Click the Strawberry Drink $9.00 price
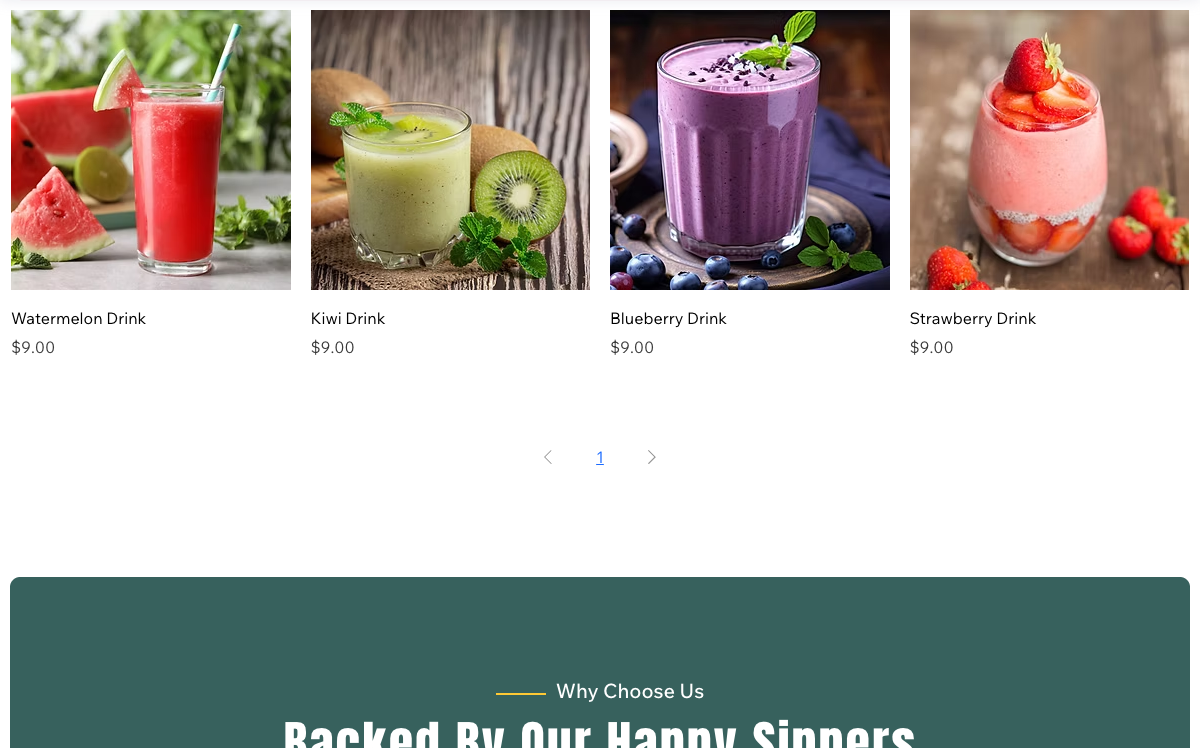The image size is (1200, 748). [932, 347]
